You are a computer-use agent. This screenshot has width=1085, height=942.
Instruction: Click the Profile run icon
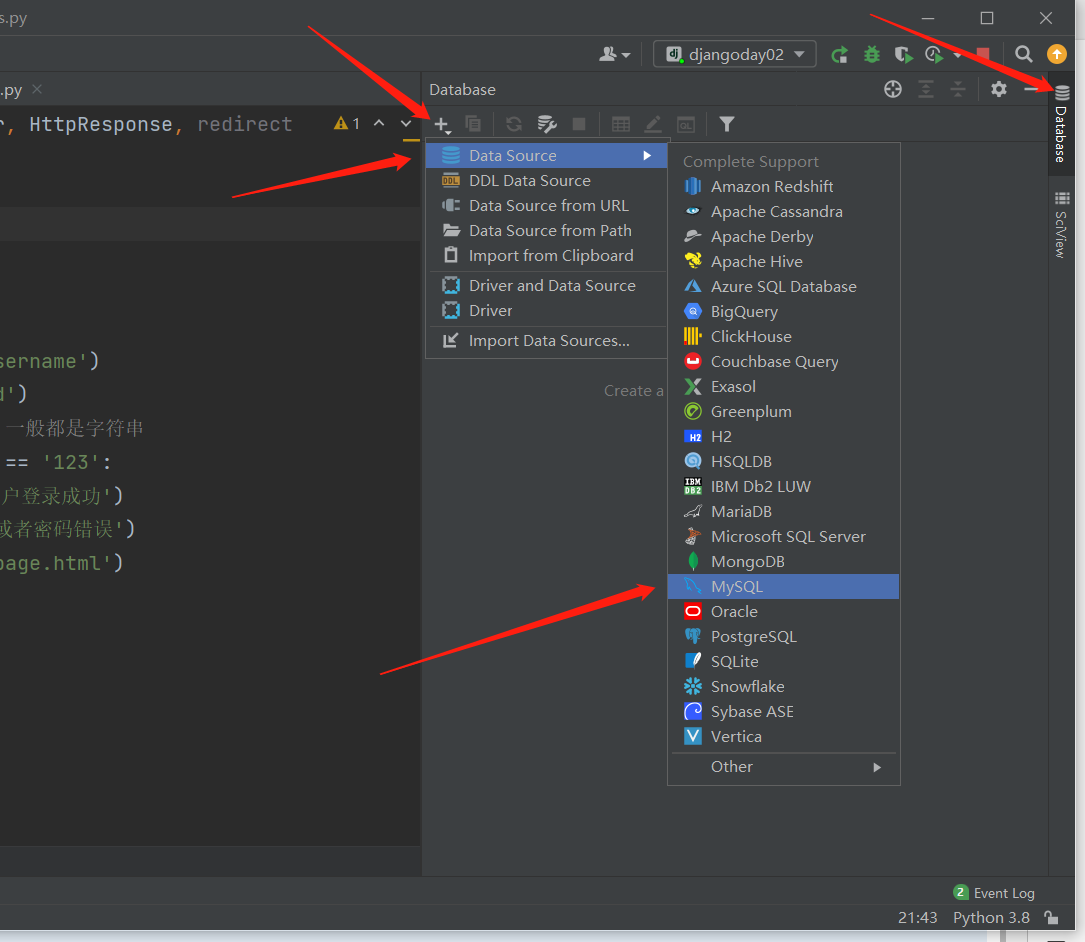click(x=933, y=55)
